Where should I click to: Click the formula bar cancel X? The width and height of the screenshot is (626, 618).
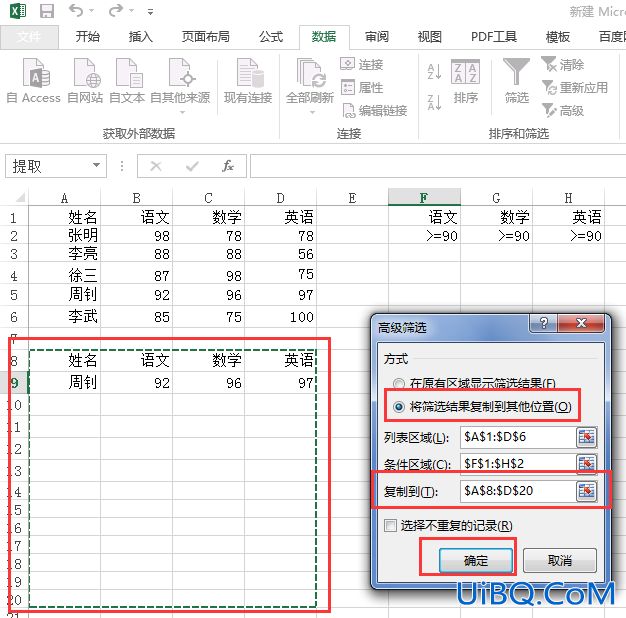click(x=156, y=166)
